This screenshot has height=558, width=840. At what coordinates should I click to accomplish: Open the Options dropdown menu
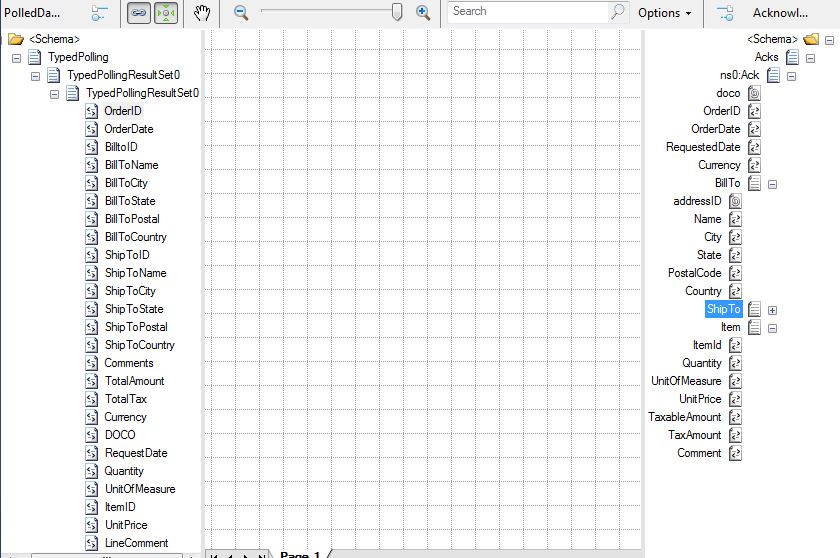[x=664, y=13]
